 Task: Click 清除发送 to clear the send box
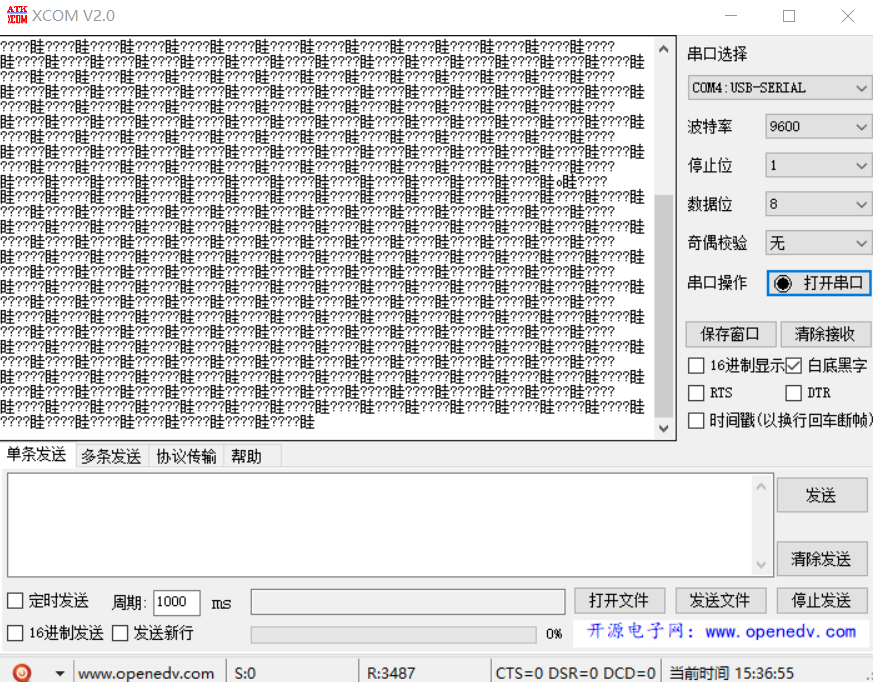[x=821, y=559]
